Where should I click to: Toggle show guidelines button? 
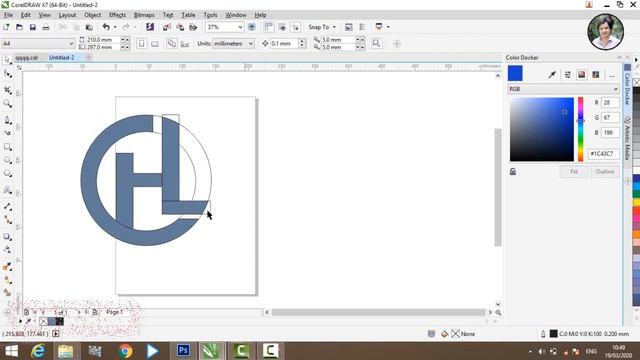tap(296, 27)
